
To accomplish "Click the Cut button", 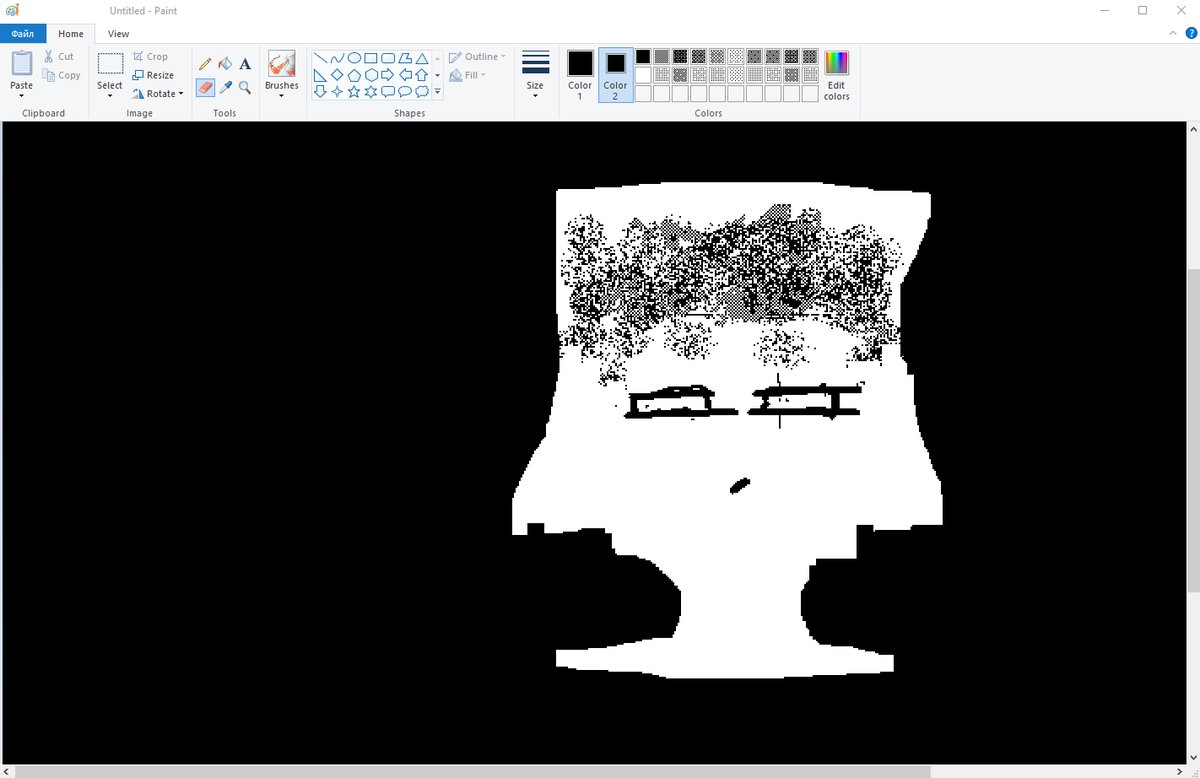I will click(x=59, y=57).
